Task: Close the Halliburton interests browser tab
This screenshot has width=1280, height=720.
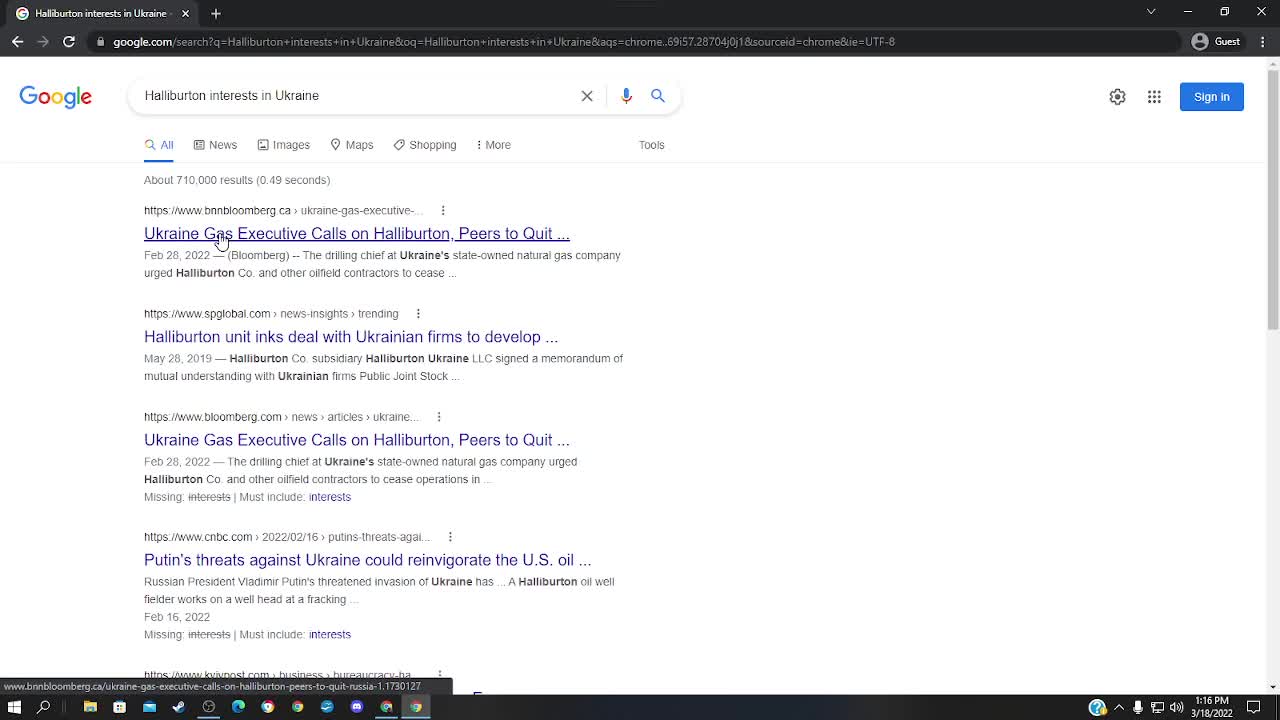Action: (185, 13)
